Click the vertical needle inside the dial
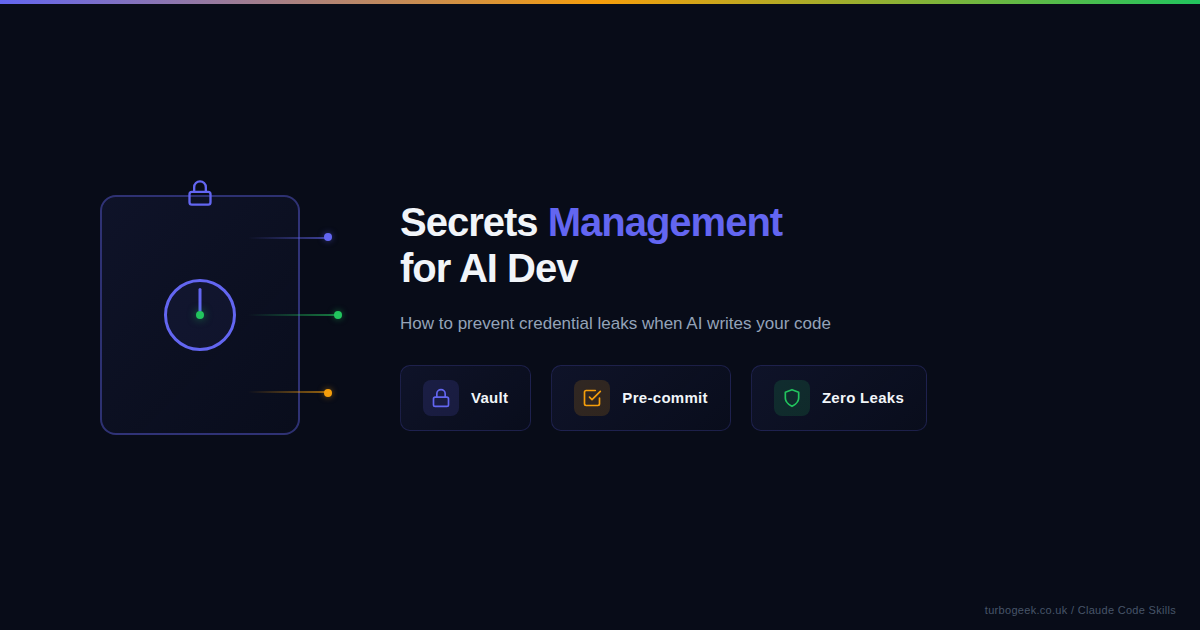1200x630 pixels. click(200, 299)
